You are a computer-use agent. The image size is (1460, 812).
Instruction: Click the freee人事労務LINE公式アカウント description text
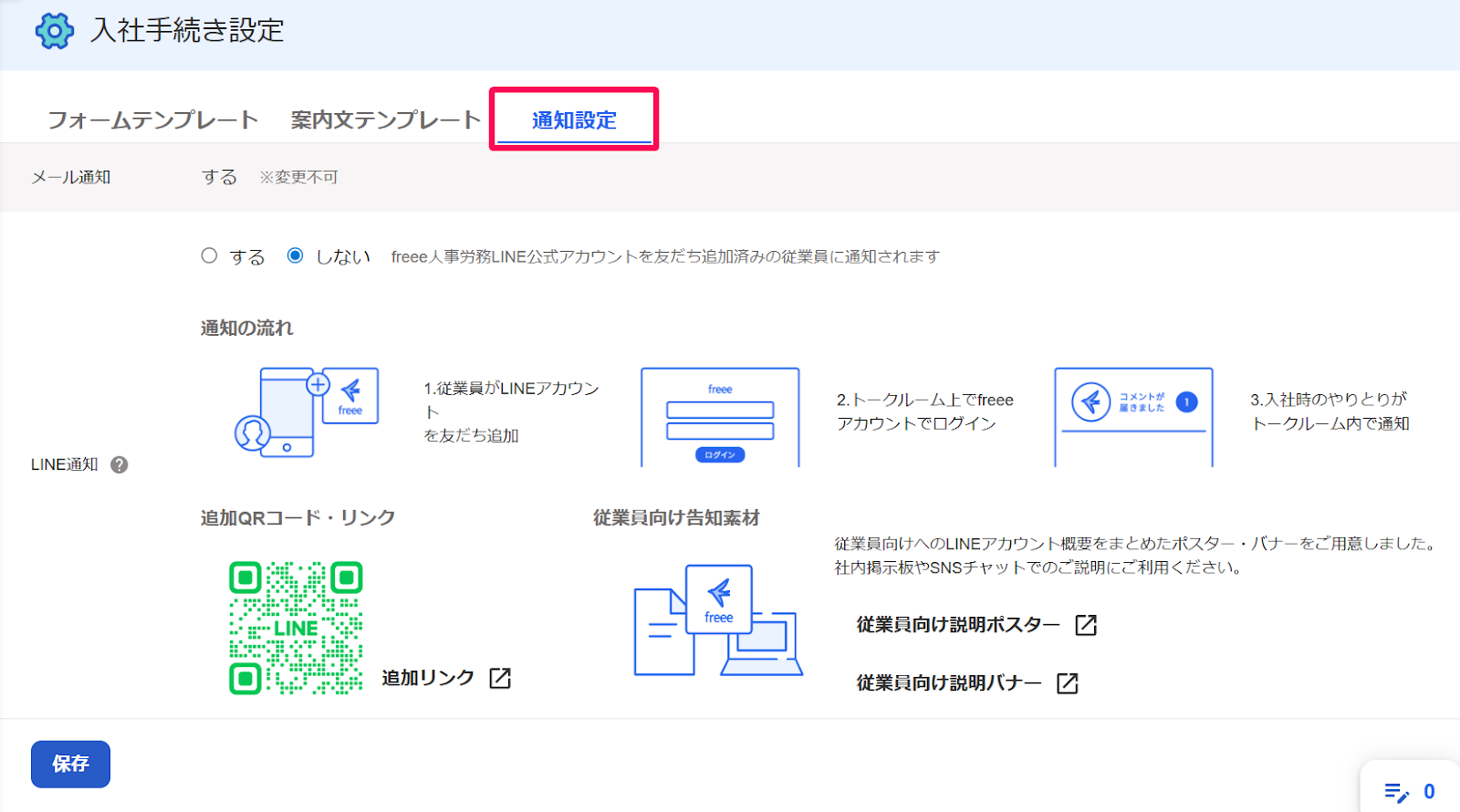pos(665,256)
